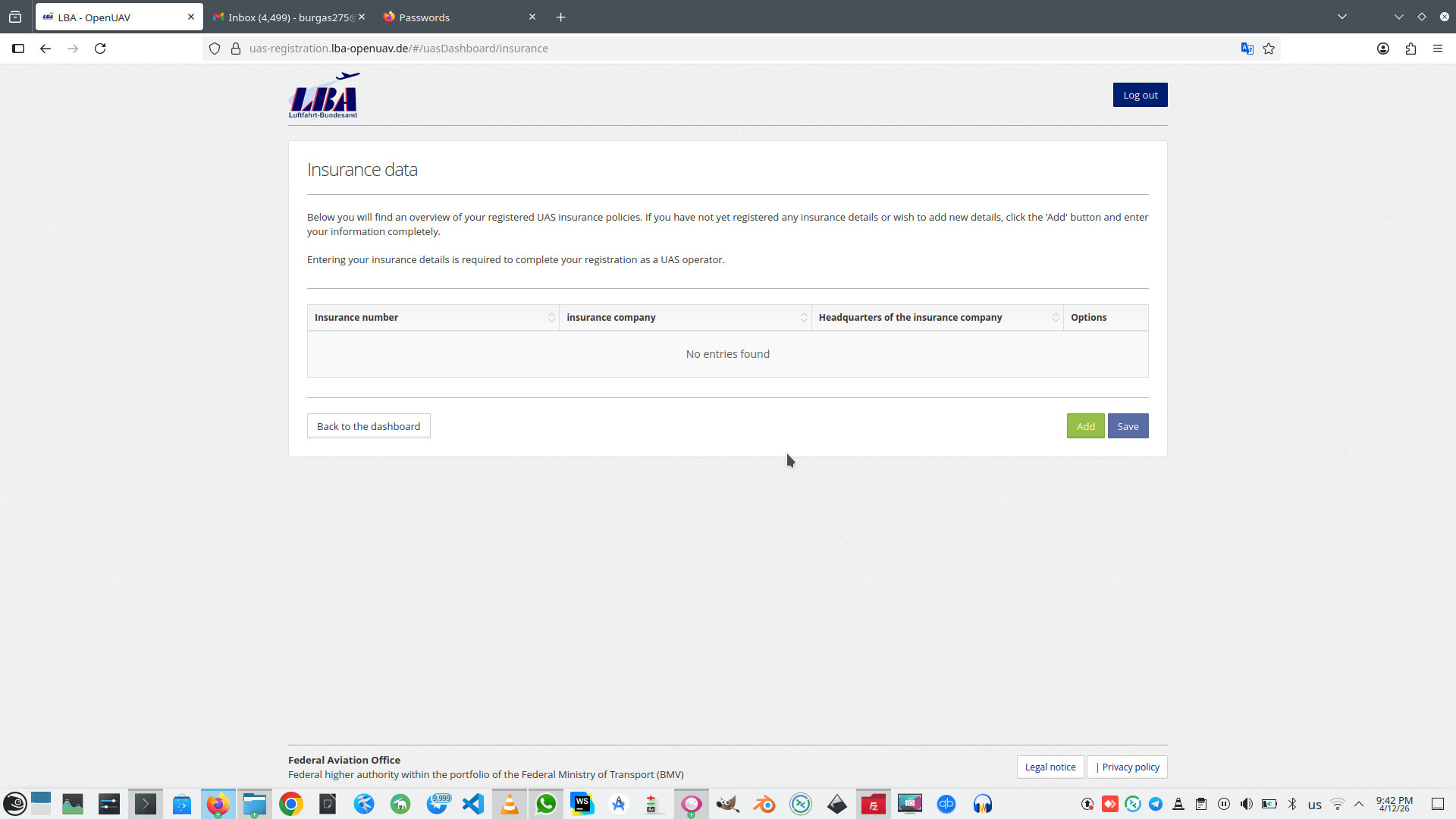Open the Privacy policy link
Viewport: 1456px width, 819px height.
coord(1130,767)
